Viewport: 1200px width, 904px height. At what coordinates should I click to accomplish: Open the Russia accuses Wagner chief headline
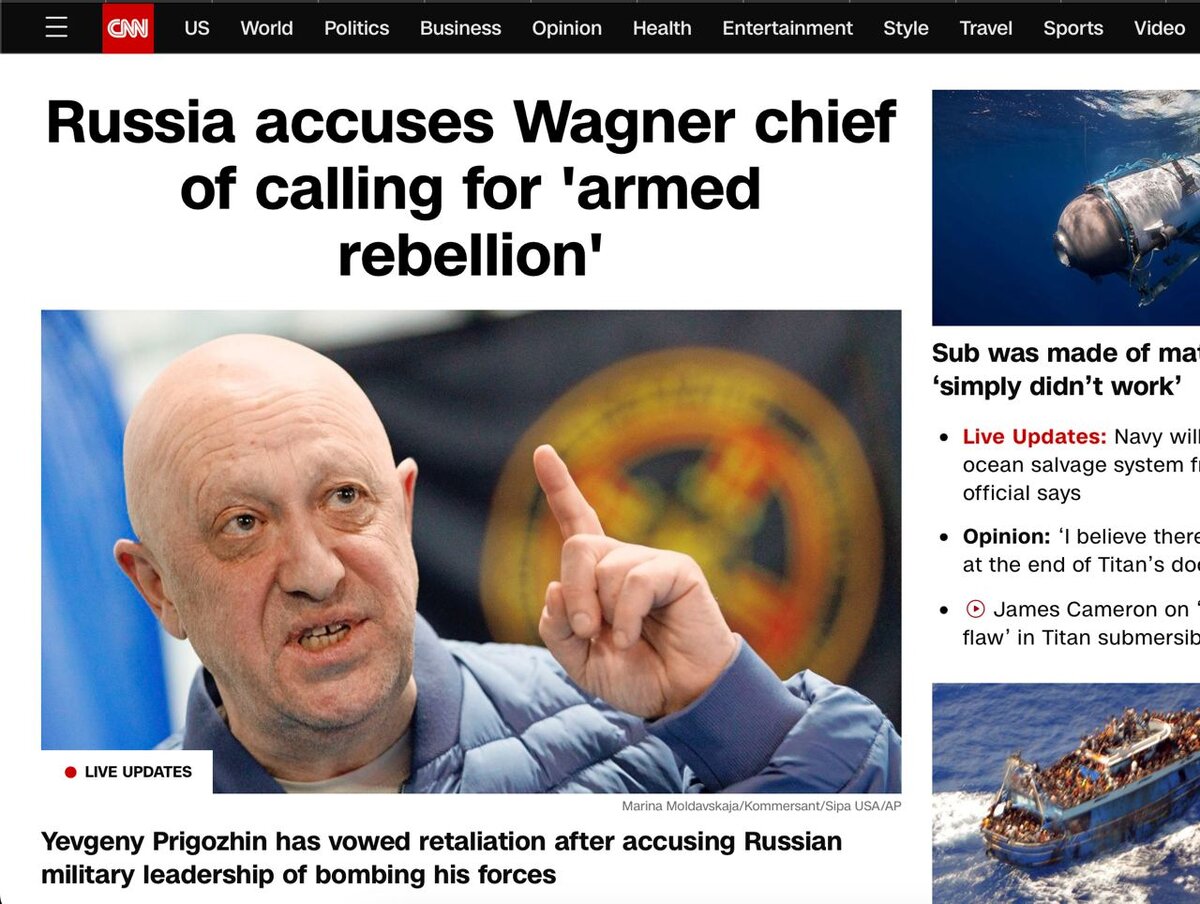471,189
